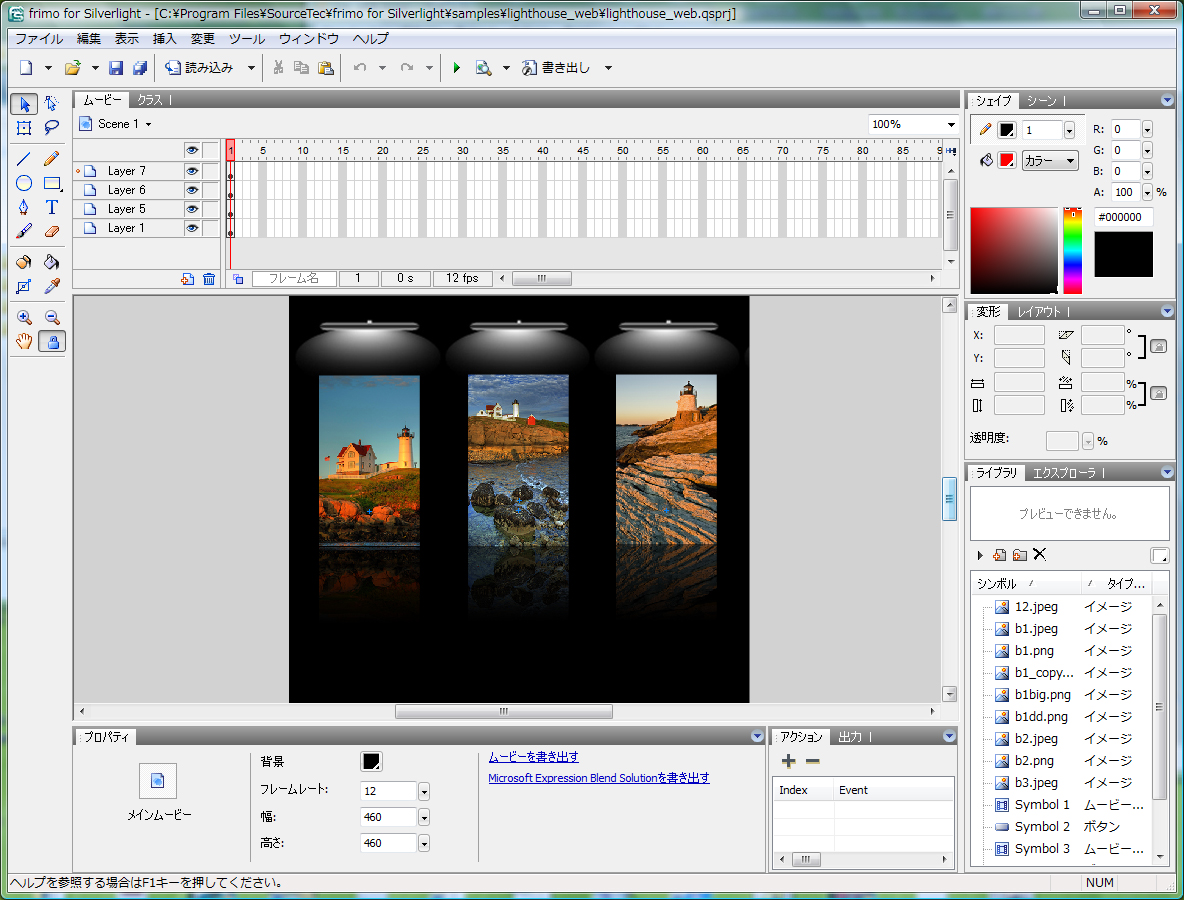1184x900 pixels.
Task: Hide Layer 6 with eye icon
Action: coord(192,190)
